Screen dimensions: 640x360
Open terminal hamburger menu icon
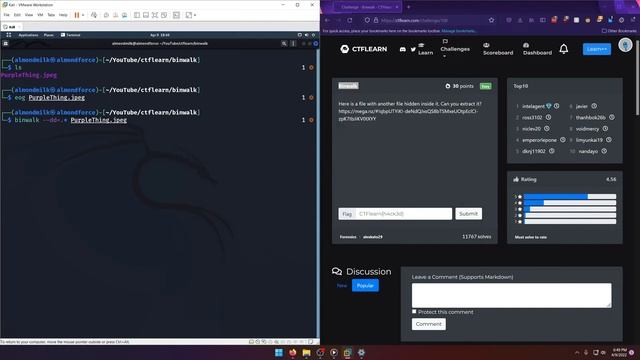point(293,43)
